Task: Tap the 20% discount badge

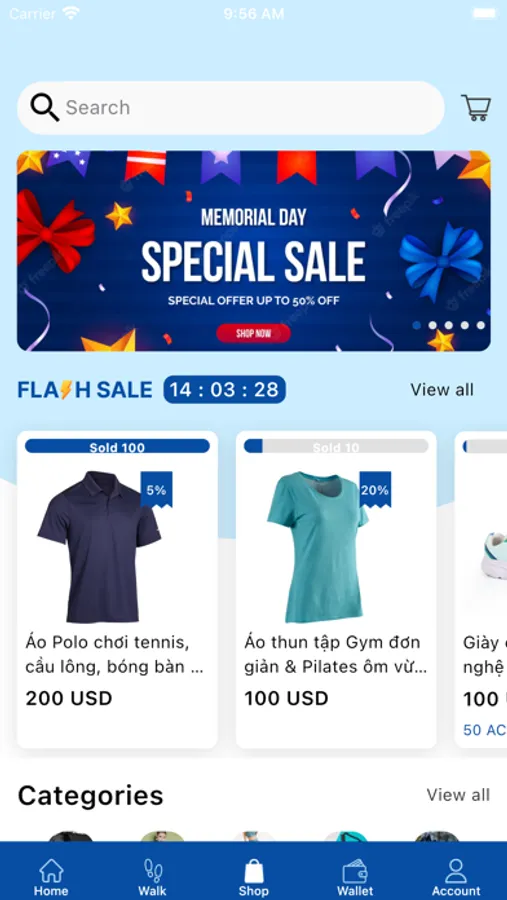Action: pos(375,490)
